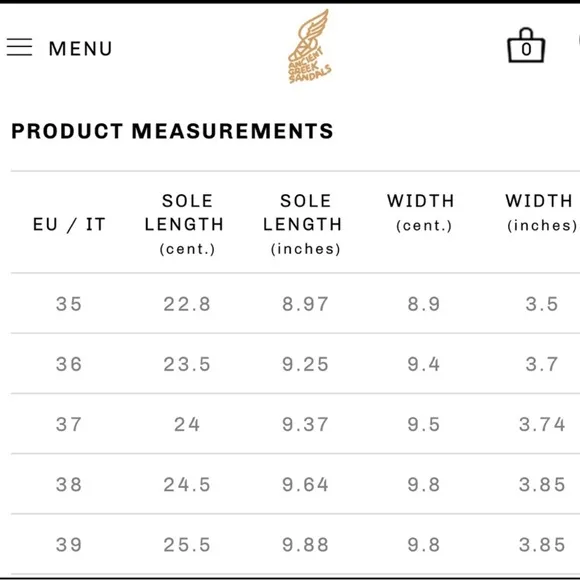This screenshot has width=580, height=580.
Task: Open the hamburger menu icon
Action: tap(19, 47)
